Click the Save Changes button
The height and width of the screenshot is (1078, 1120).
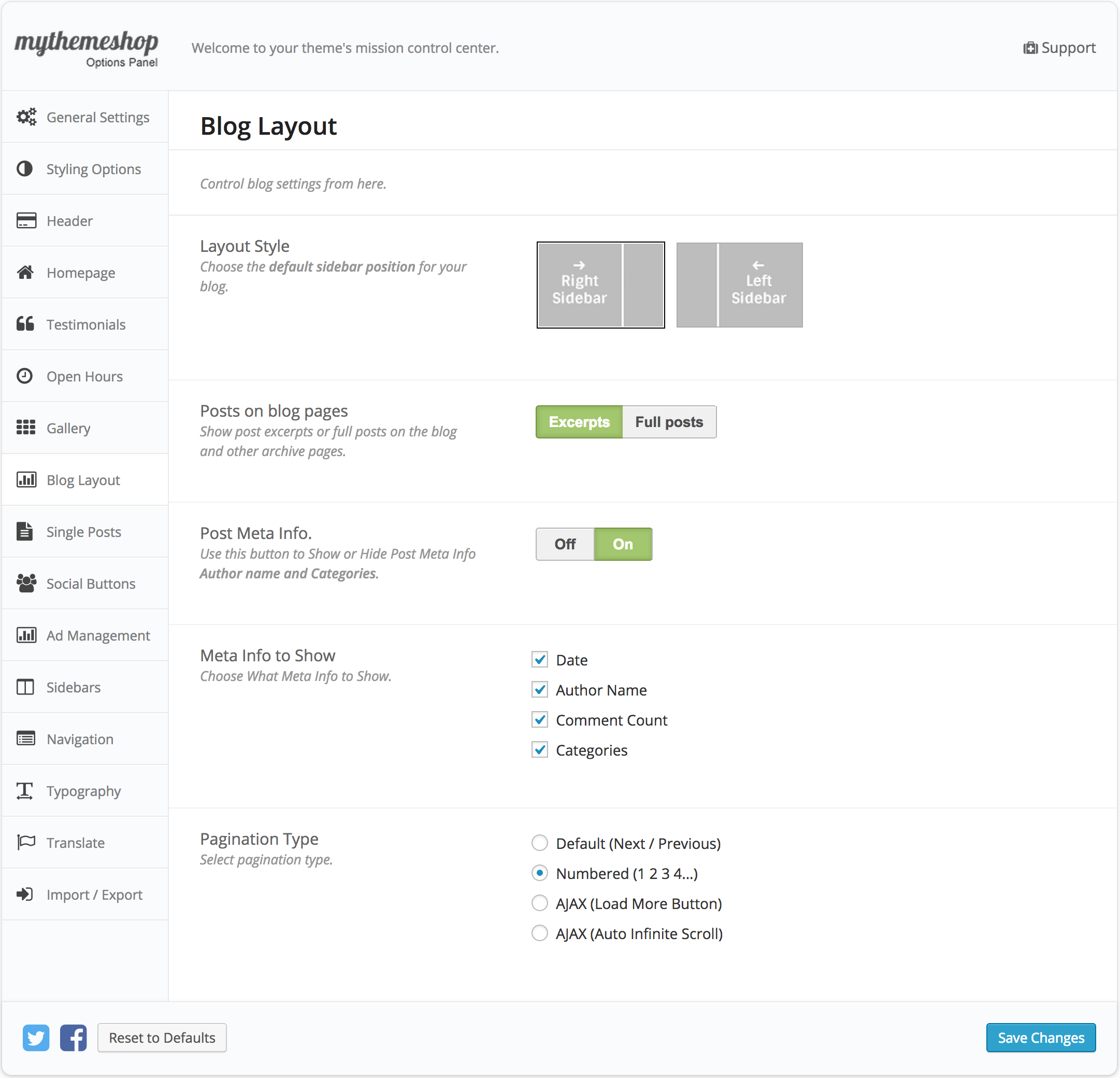coord(1040,1038)
